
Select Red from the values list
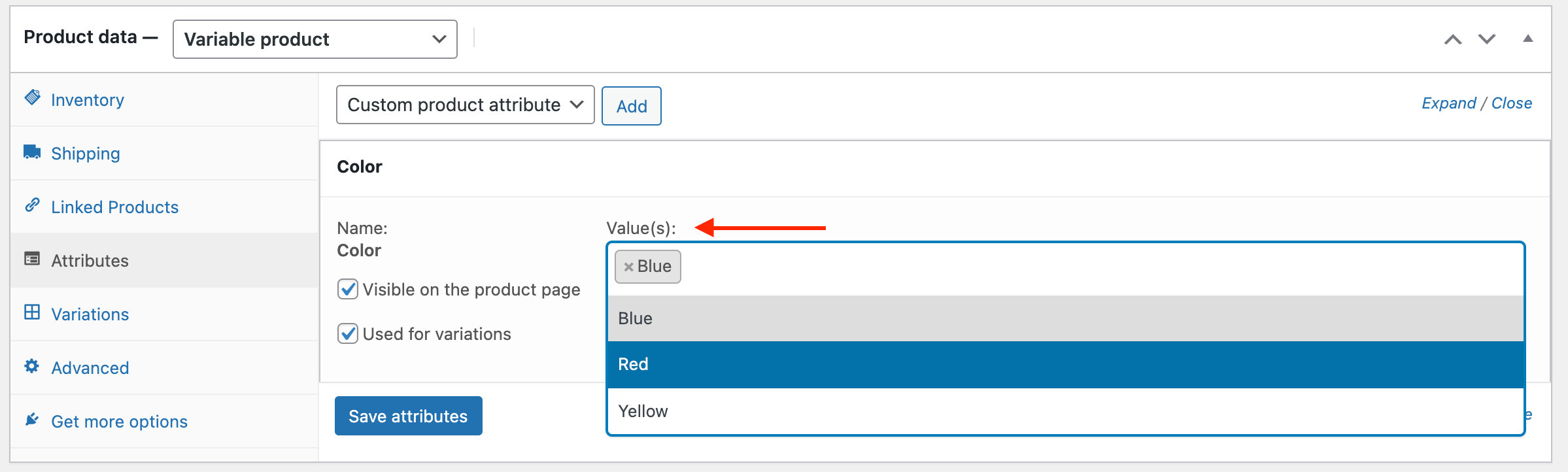1066,364
